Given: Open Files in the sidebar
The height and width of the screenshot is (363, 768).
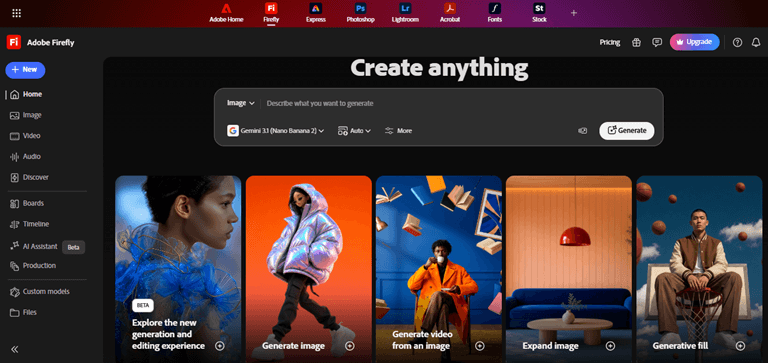Looking at the screenshot, I should coord(24,313).
